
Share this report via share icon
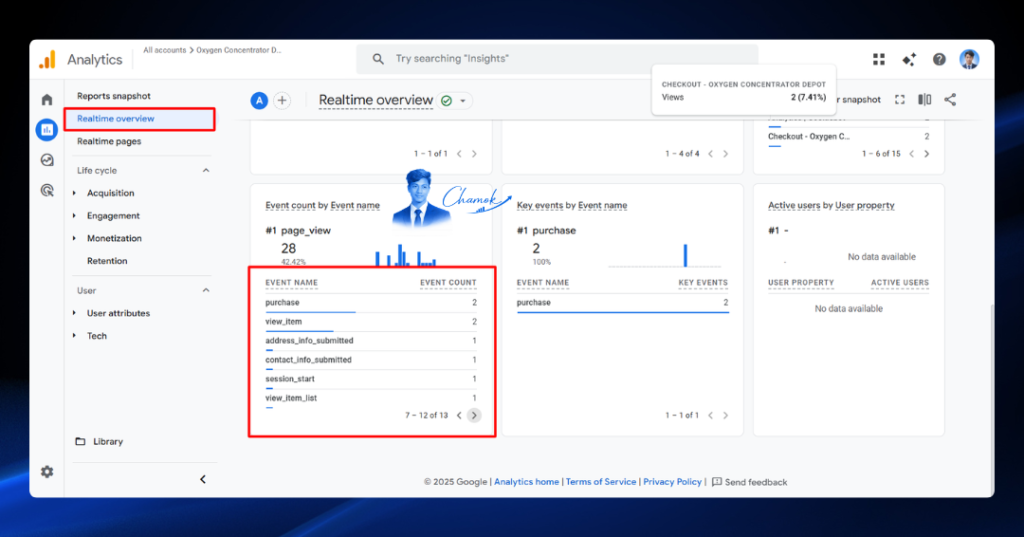click(950, 99)
